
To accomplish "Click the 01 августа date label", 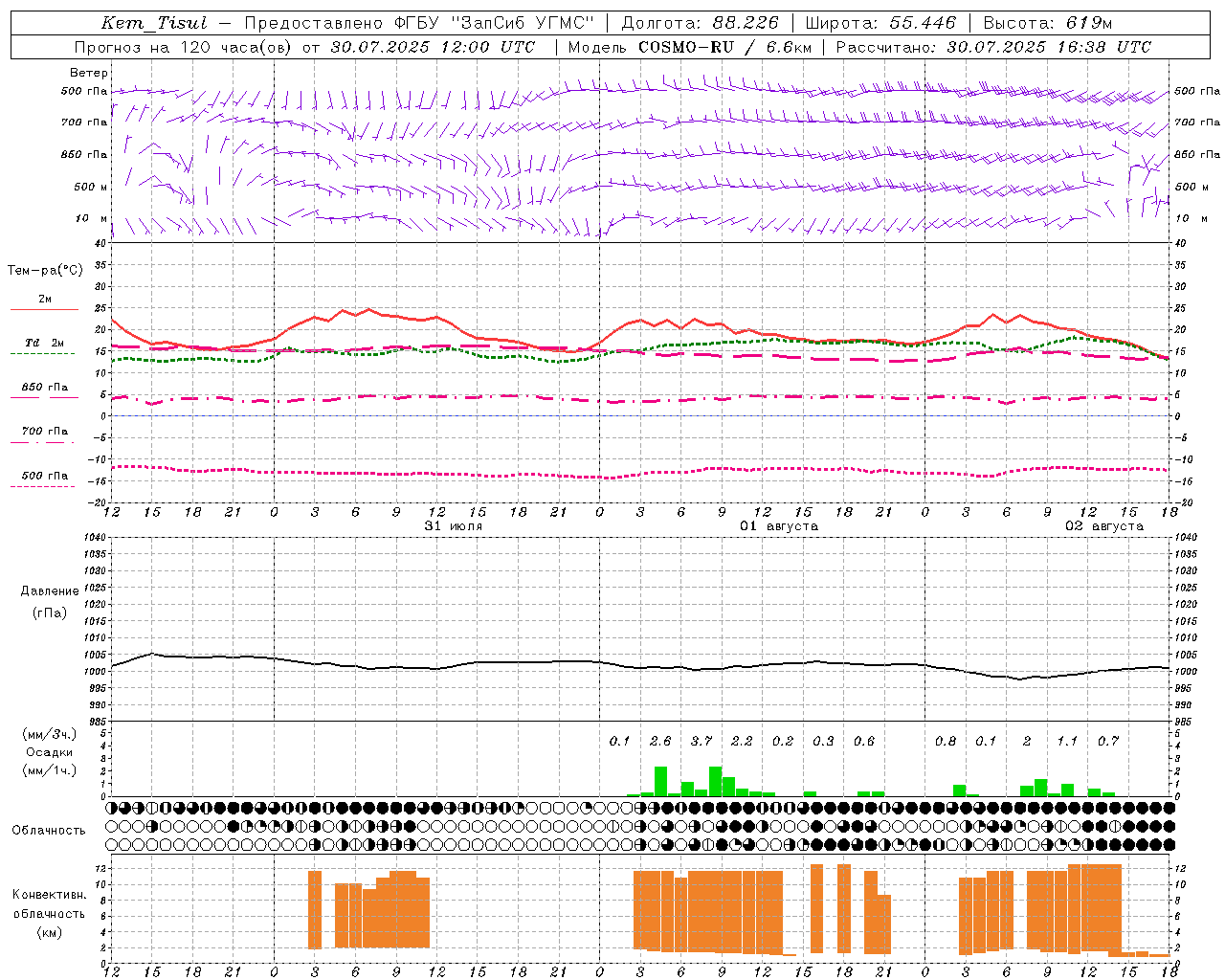I will click(x=778, y=526).
